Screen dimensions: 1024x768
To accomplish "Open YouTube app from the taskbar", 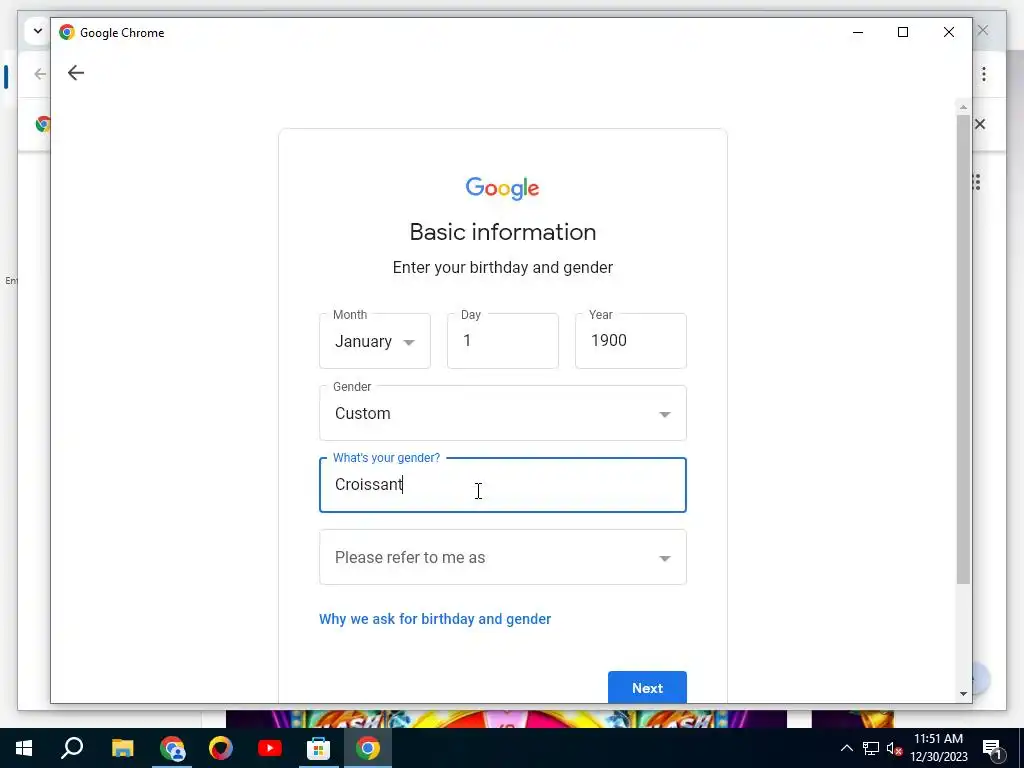I will coord(270,748).
